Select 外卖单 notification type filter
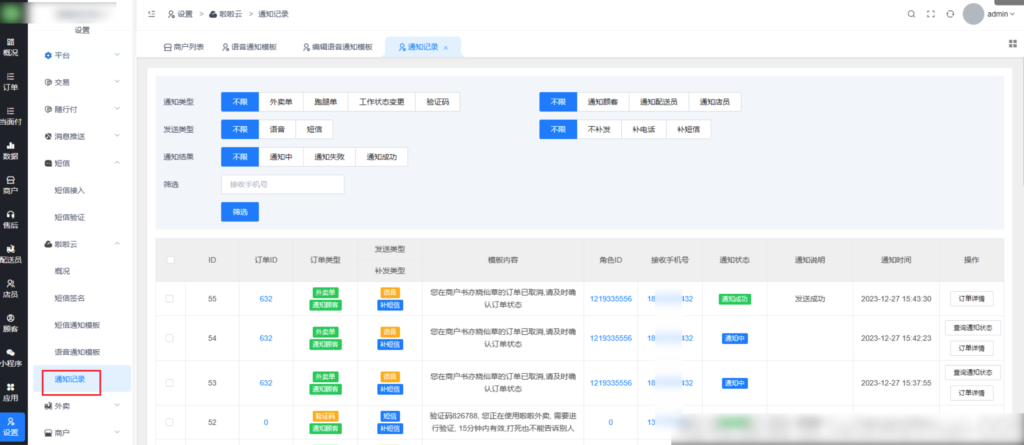The height and width of the screenshot is (445, 1024). tap(281, 102)
